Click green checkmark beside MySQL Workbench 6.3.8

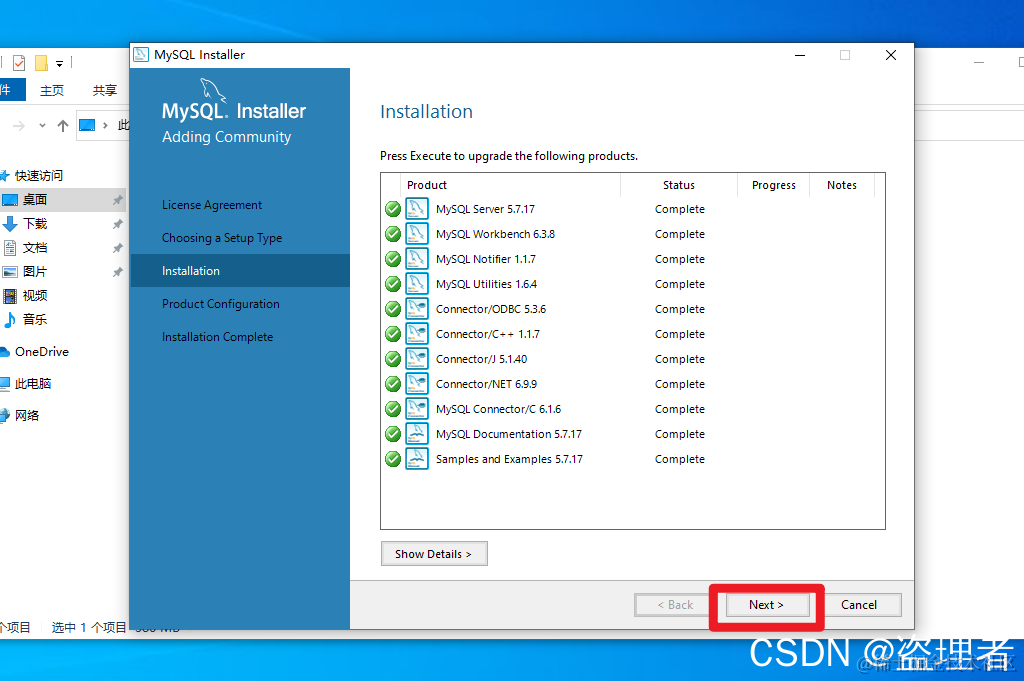[x=392, y=234]
